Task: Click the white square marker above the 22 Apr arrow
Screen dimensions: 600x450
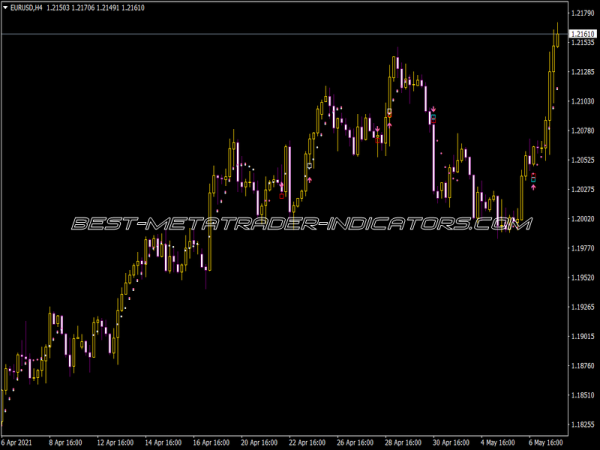Action: point(310,164)
